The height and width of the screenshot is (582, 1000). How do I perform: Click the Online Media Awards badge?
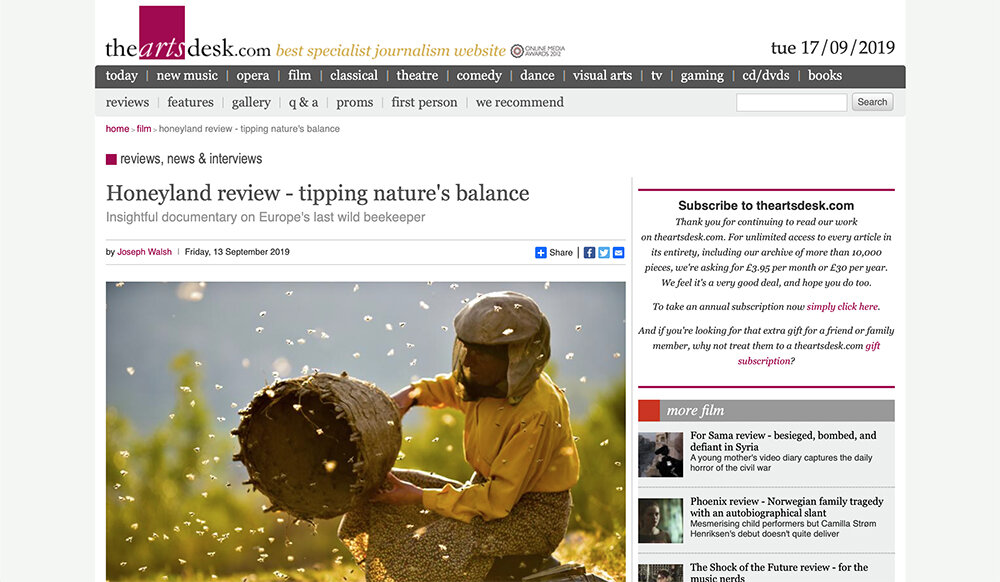tap(538, 51)
